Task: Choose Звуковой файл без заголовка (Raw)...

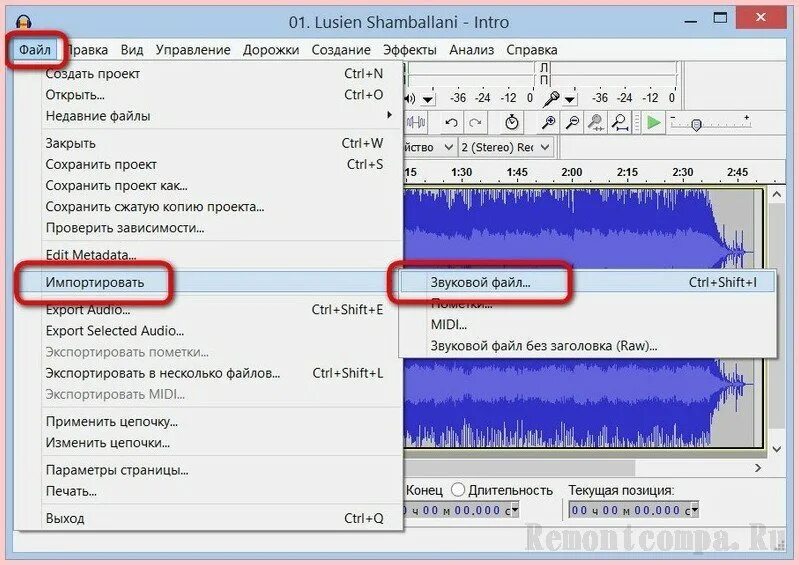Action: pos(588,346)
